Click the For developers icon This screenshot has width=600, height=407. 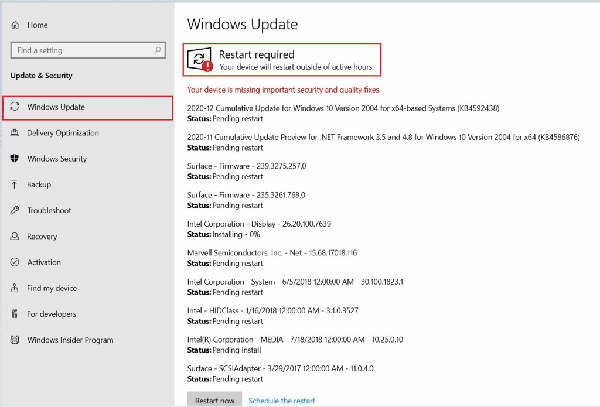point(14,315)
